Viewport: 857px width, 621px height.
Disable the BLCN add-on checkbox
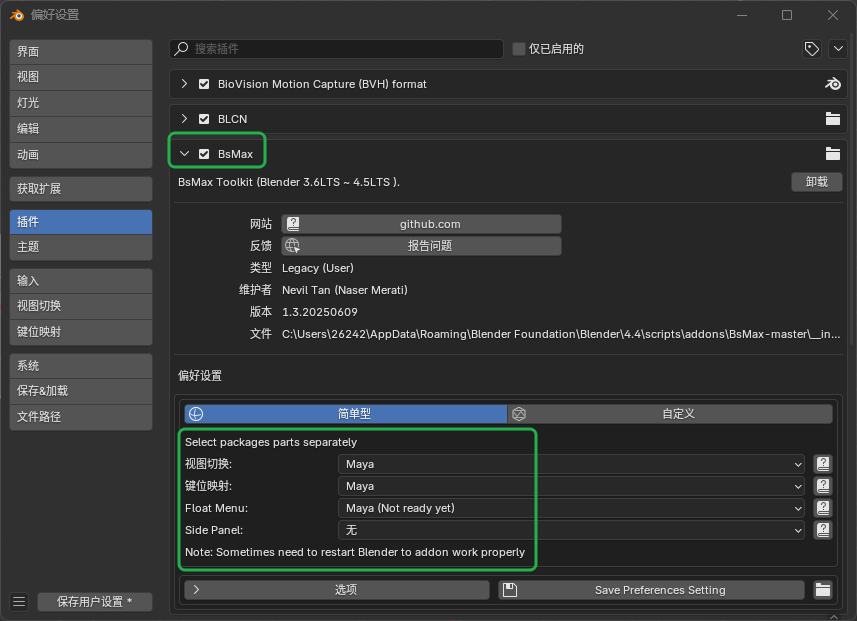pyautogui.click(x=204, y=119)
